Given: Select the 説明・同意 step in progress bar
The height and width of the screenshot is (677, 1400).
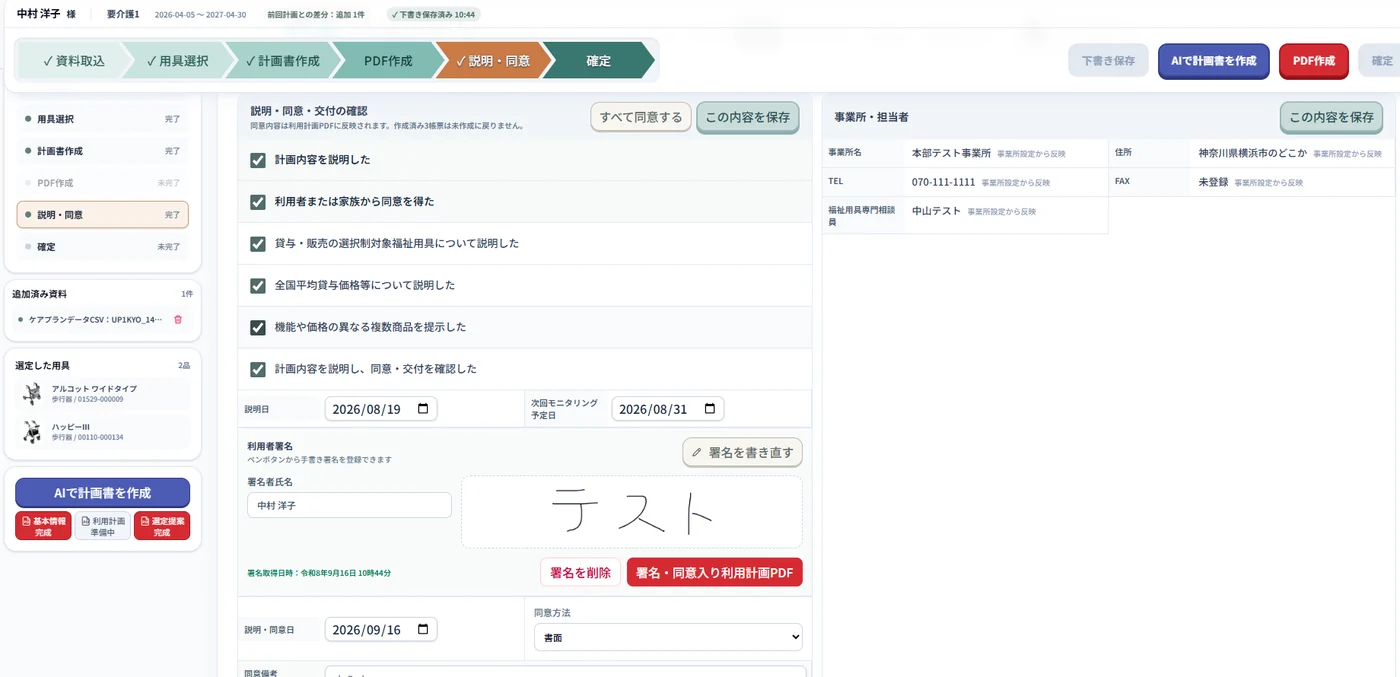Looking at the screenshot, I should (x=493, y=61).
